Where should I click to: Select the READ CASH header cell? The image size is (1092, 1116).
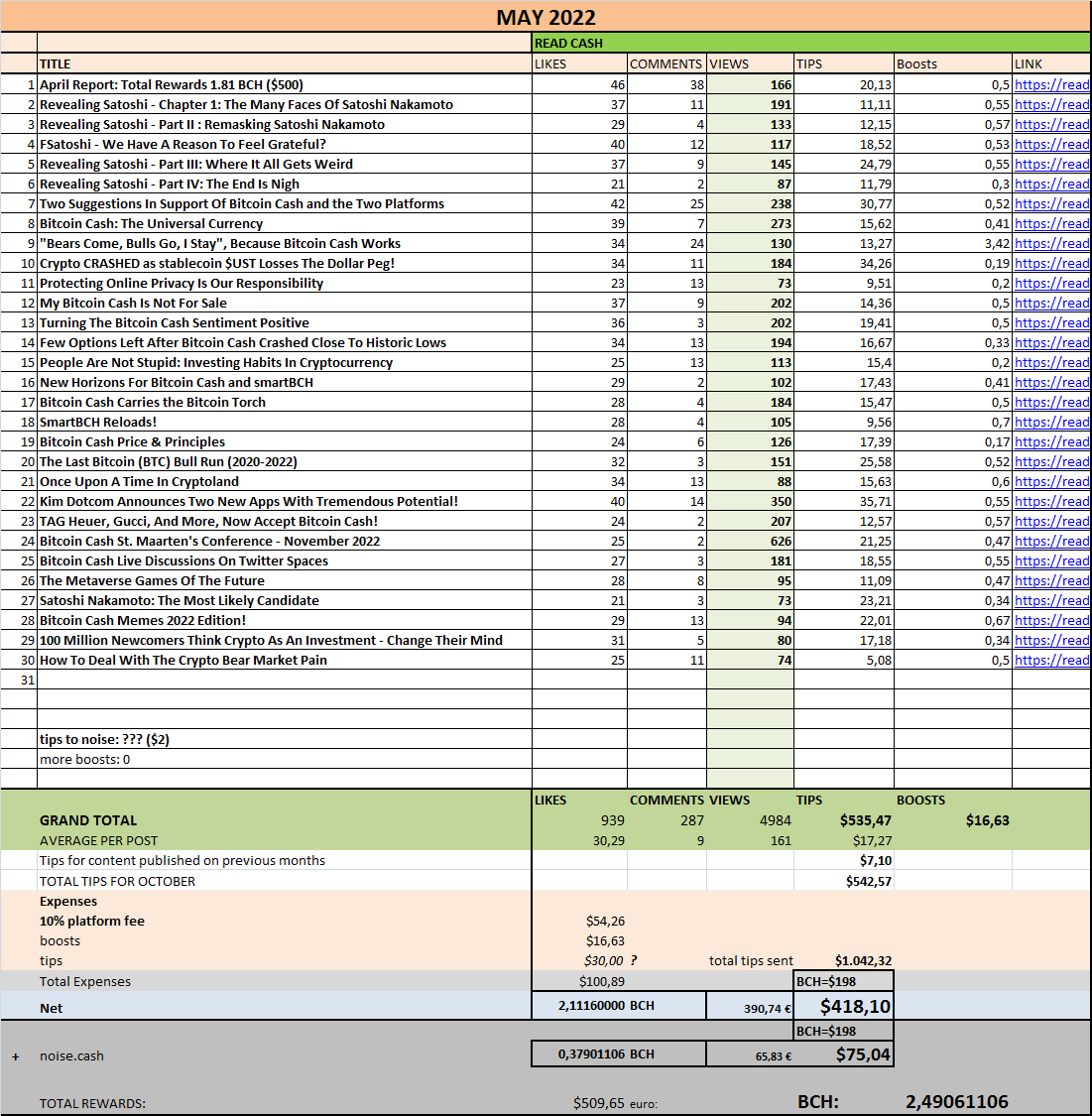click(x=811, y=43)
